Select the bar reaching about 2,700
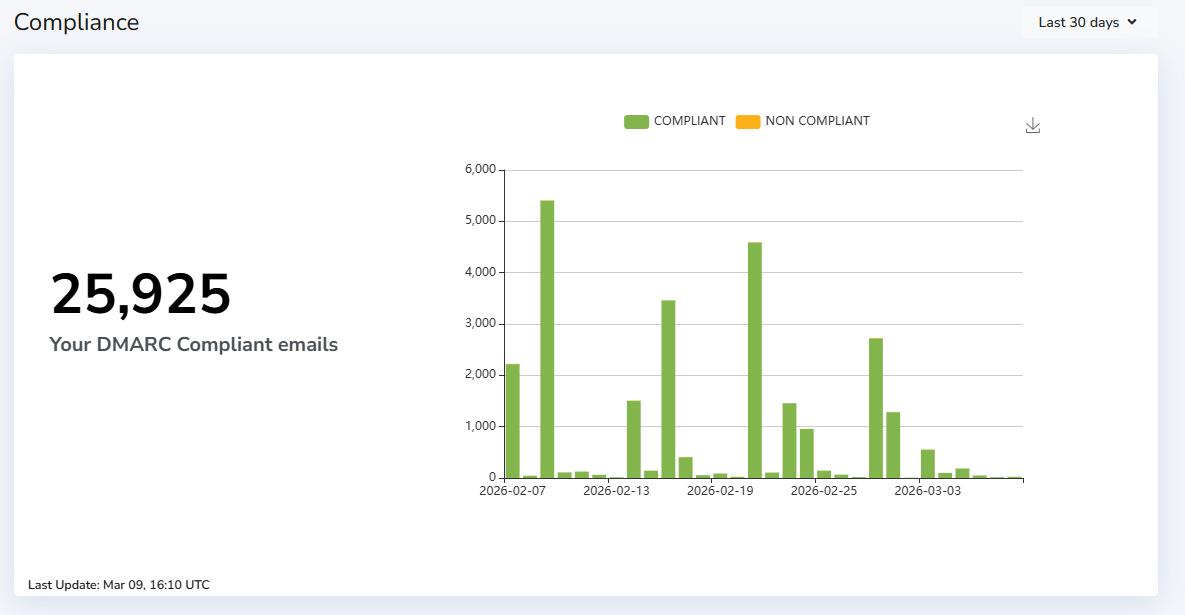The image size is (1185, 615). (876, 408)
